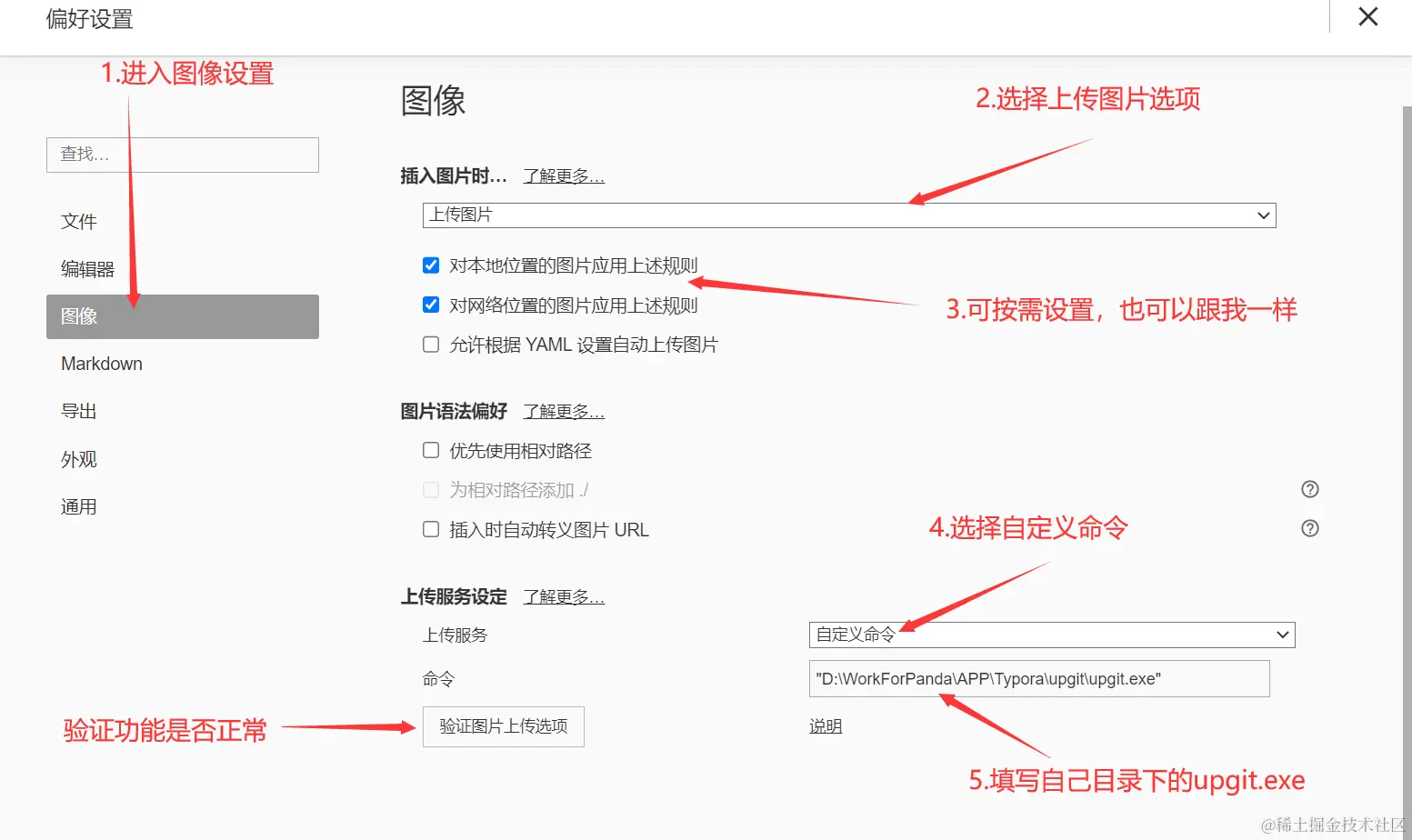Image resolution: width=1412 pixels, height=840 pixels.
Task: Enable 优先使用相对路径 checkbox
Action: (x=431, y=450)
